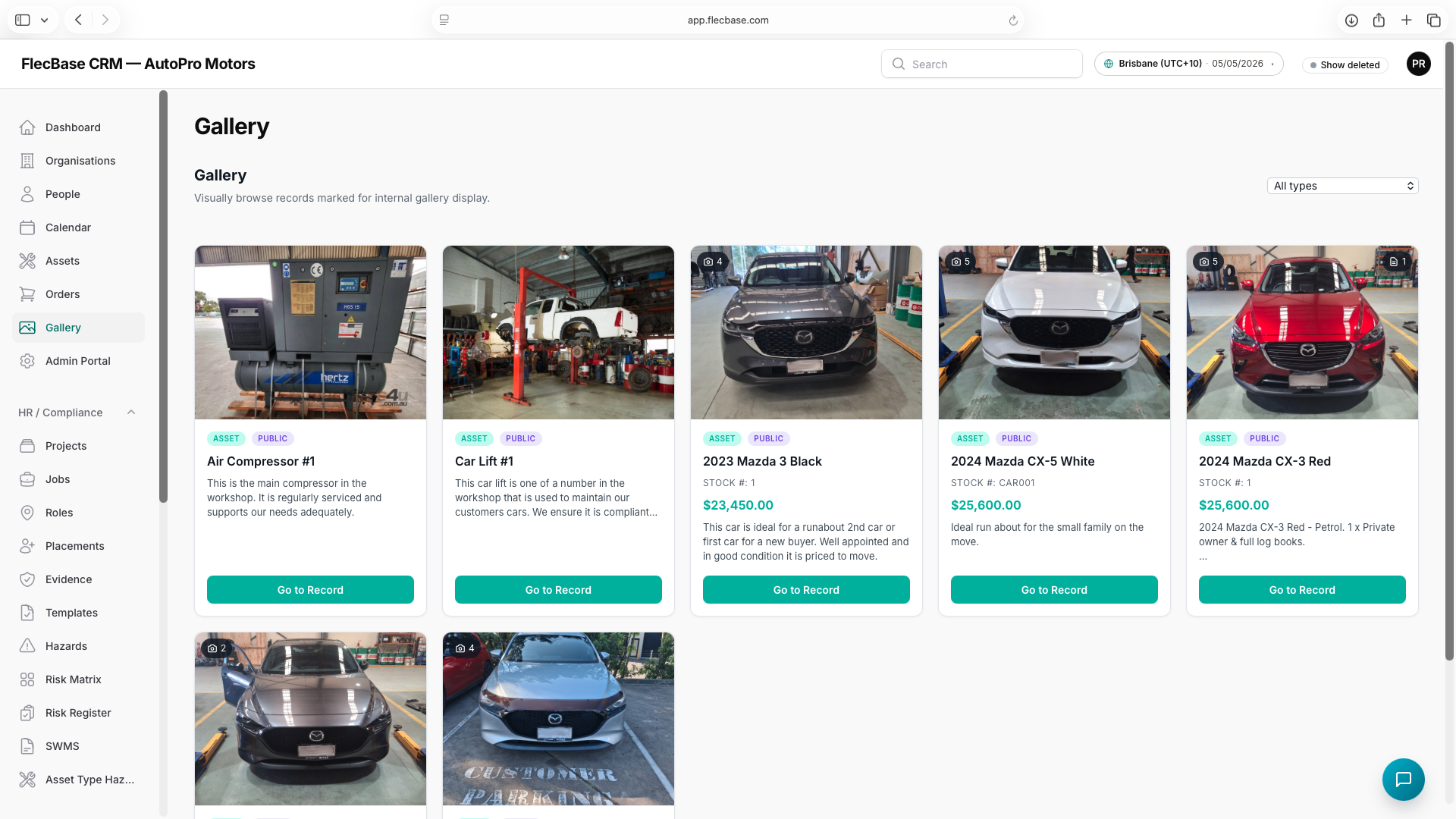Click the Evidence shield icon

27,579
